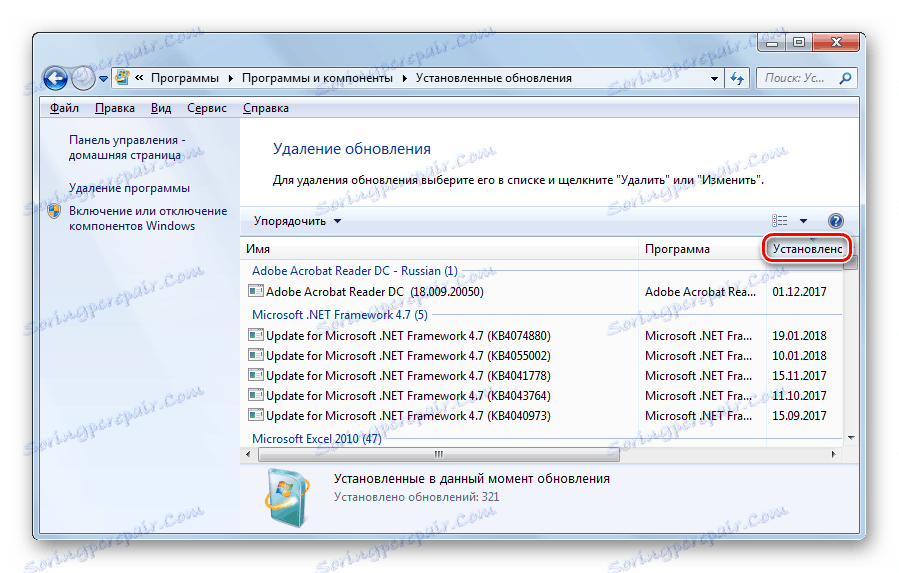Close the window with the red X
This screenshot has width=899, height=573.
tap(836, 42)
